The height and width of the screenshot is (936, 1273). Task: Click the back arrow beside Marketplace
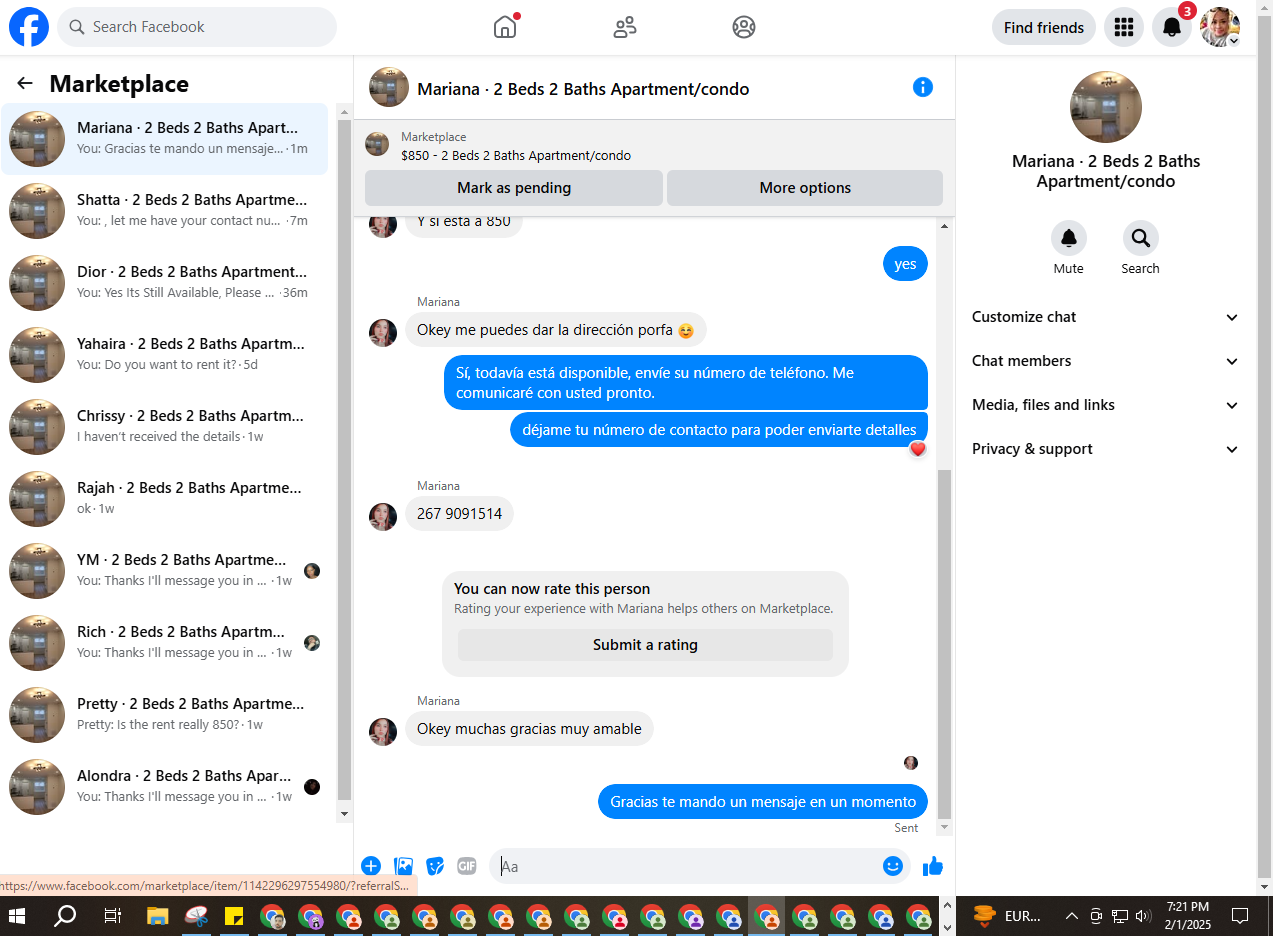[x=25, y=83]
